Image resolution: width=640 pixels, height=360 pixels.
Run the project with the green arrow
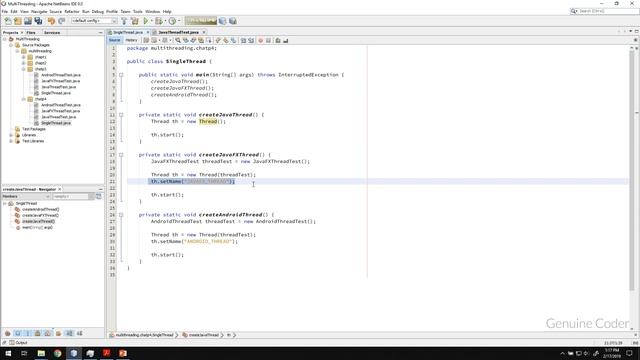click(146, 21)
